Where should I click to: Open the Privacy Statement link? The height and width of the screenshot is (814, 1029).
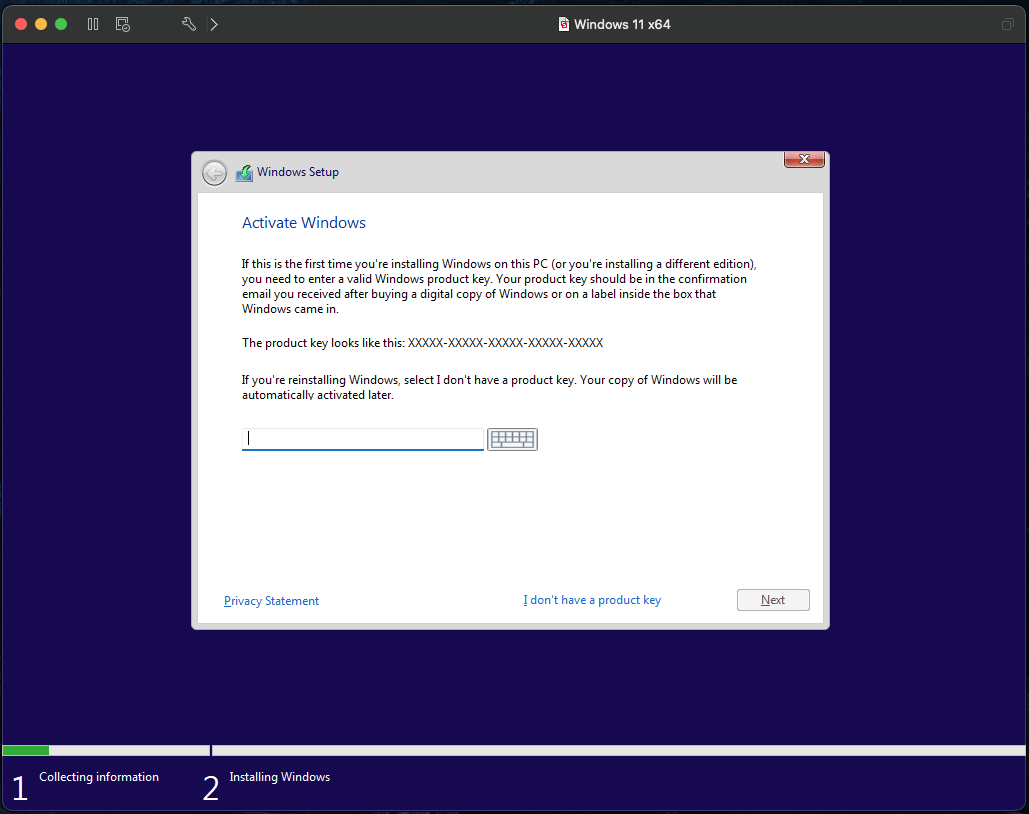(x=271, y=601)
